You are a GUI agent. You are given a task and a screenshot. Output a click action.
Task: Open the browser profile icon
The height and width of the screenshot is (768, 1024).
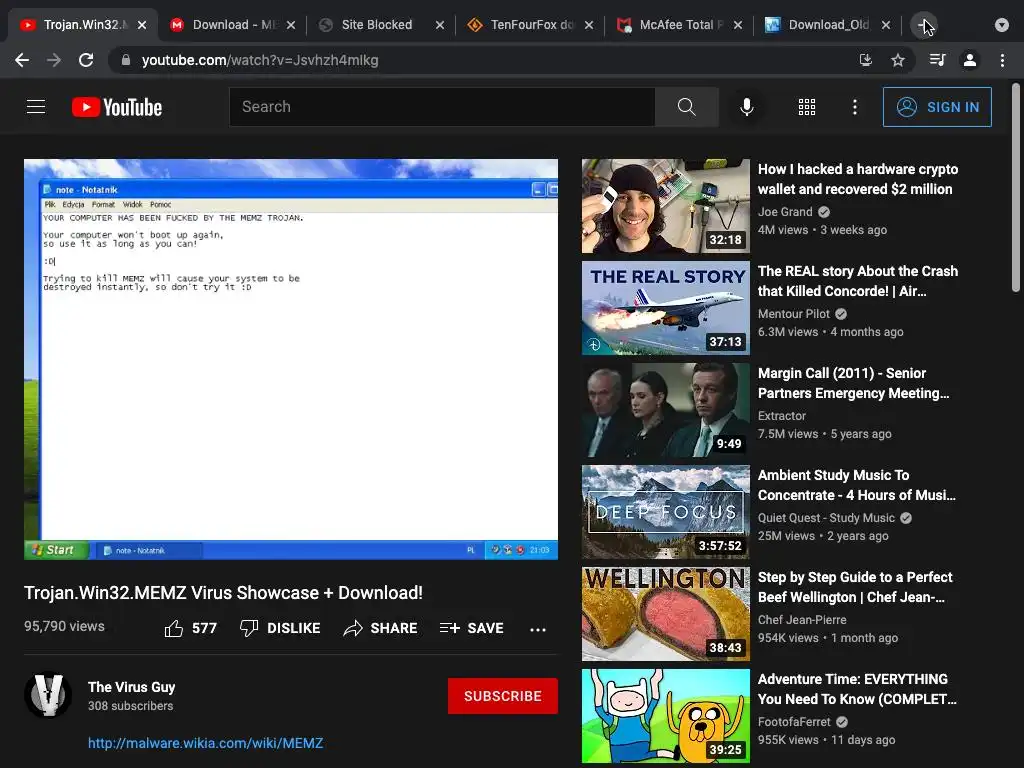pos(970,60)
